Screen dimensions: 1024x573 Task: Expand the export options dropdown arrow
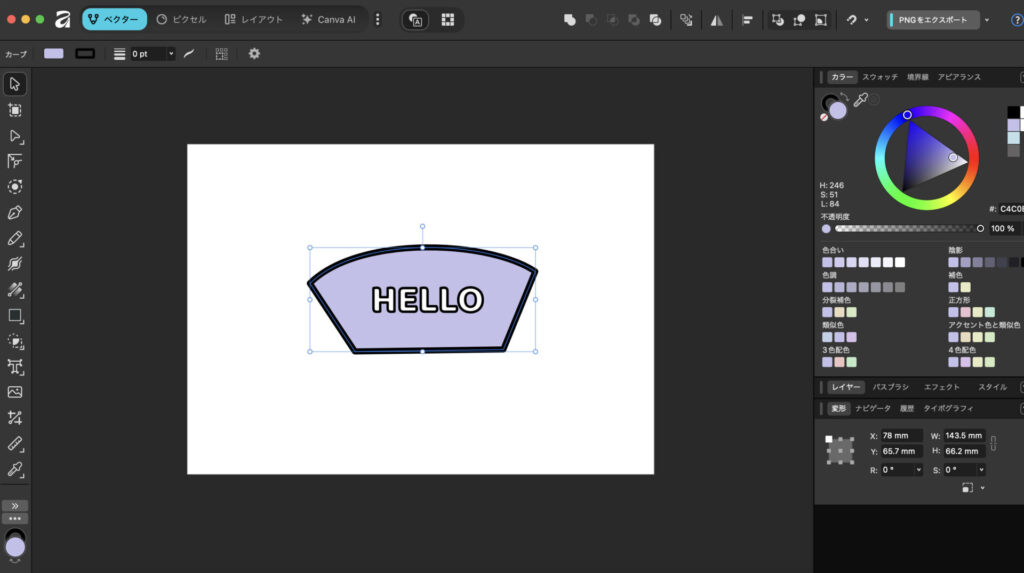tap(987, 19)
